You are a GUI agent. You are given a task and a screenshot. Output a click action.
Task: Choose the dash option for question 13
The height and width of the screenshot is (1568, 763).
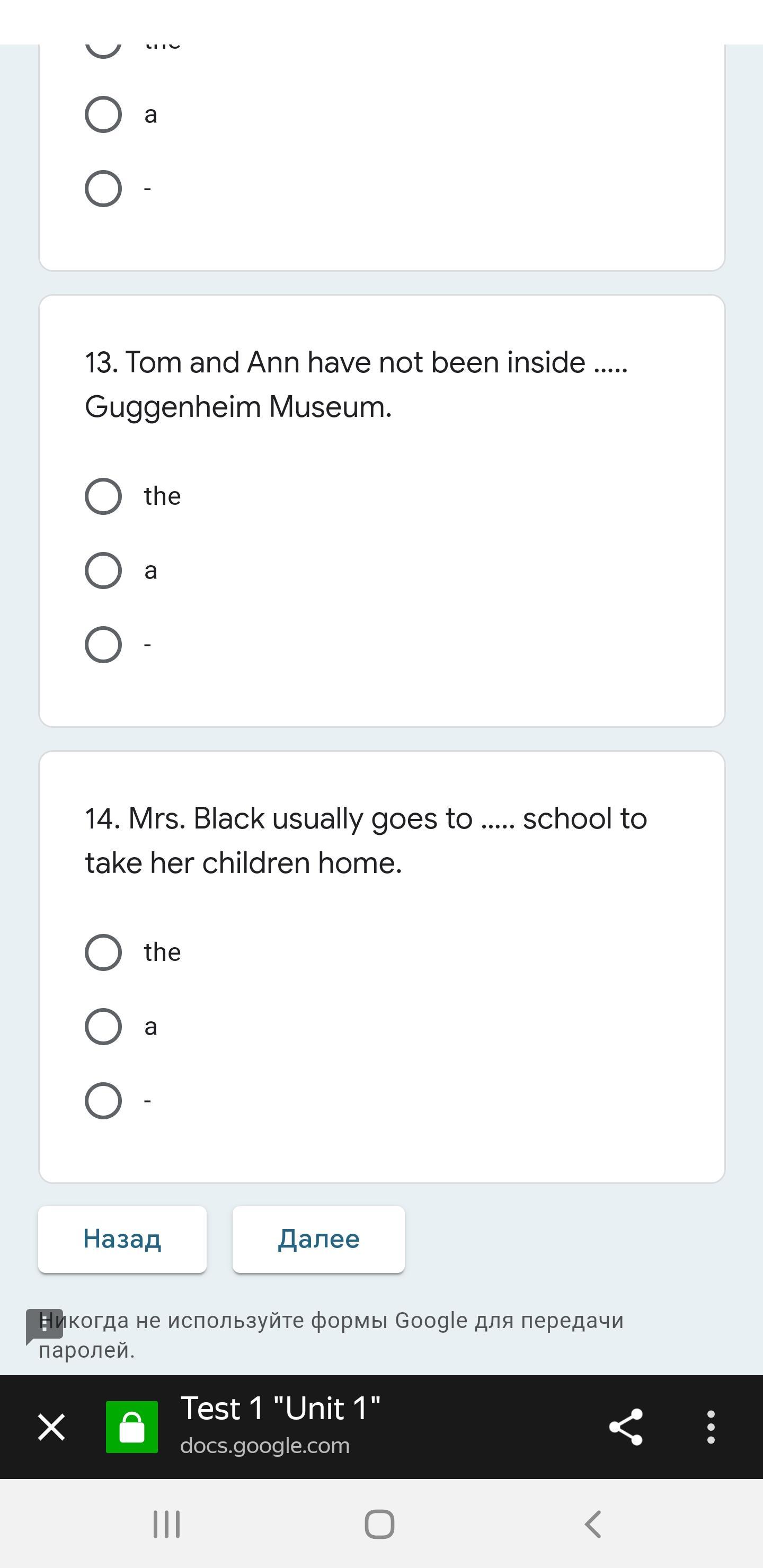[103, 645]
